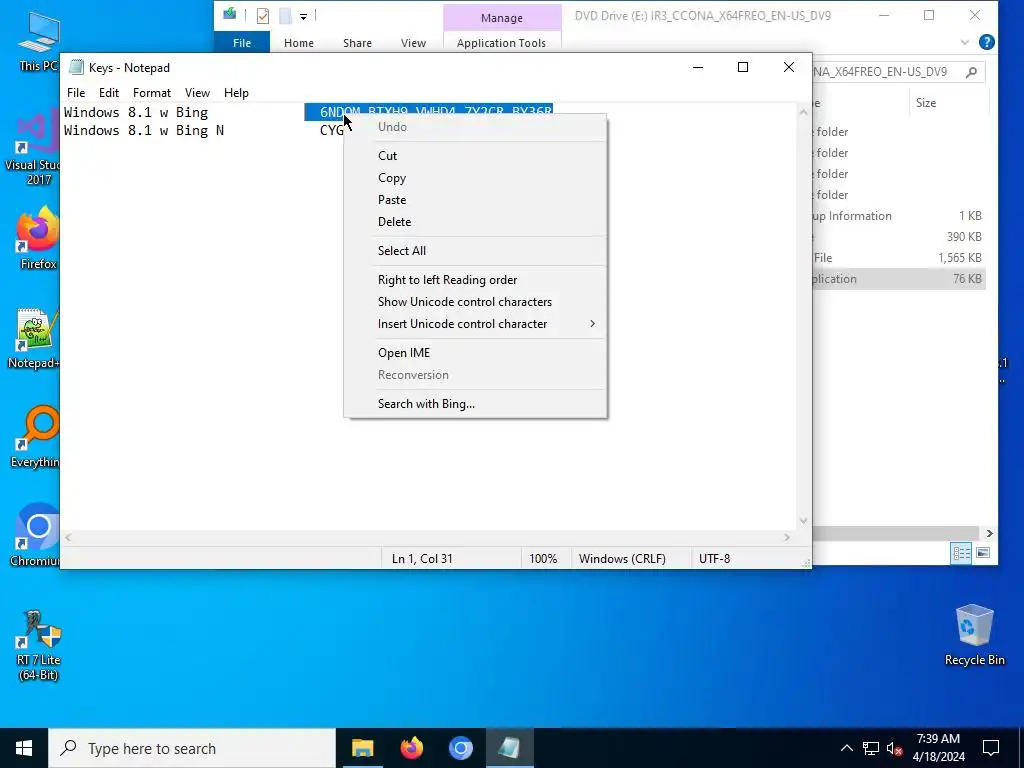Open Application Tools ribbon tab
Screen dimensions: 1024x768
click(502, 42)
